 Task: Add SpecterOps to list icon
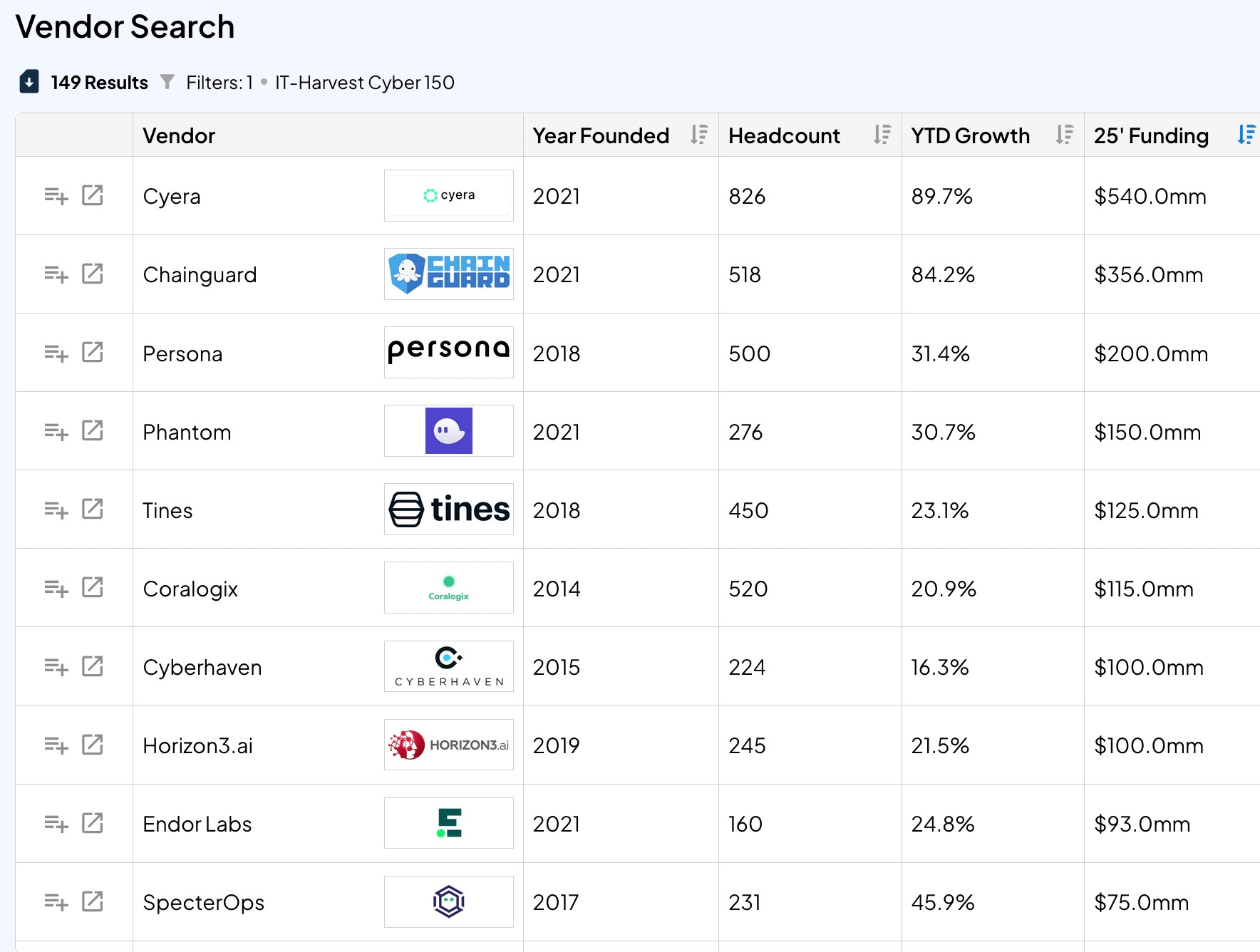(x=56, y=902)
